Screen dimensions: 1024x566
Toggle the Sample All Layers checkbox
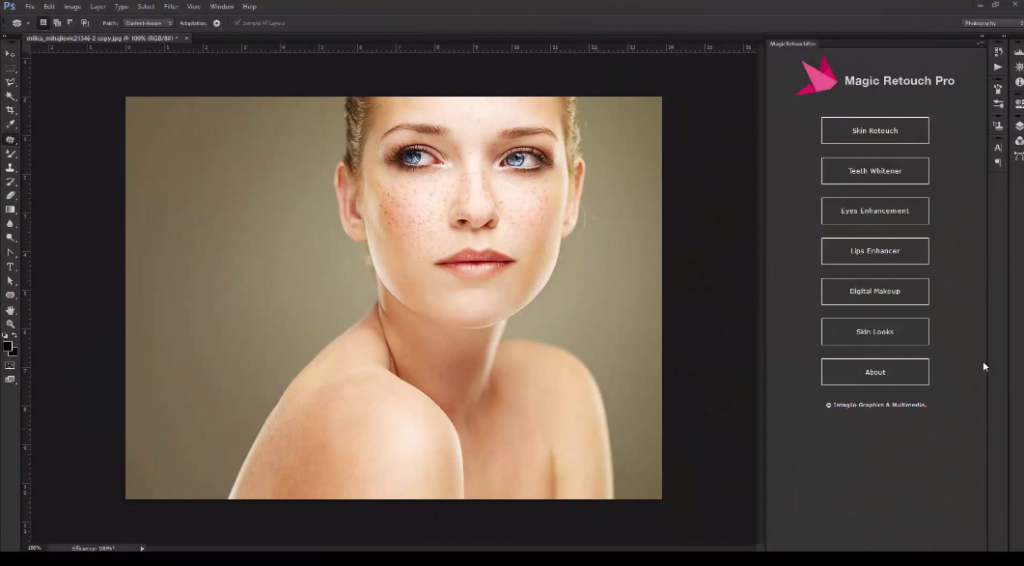[237, 23]
